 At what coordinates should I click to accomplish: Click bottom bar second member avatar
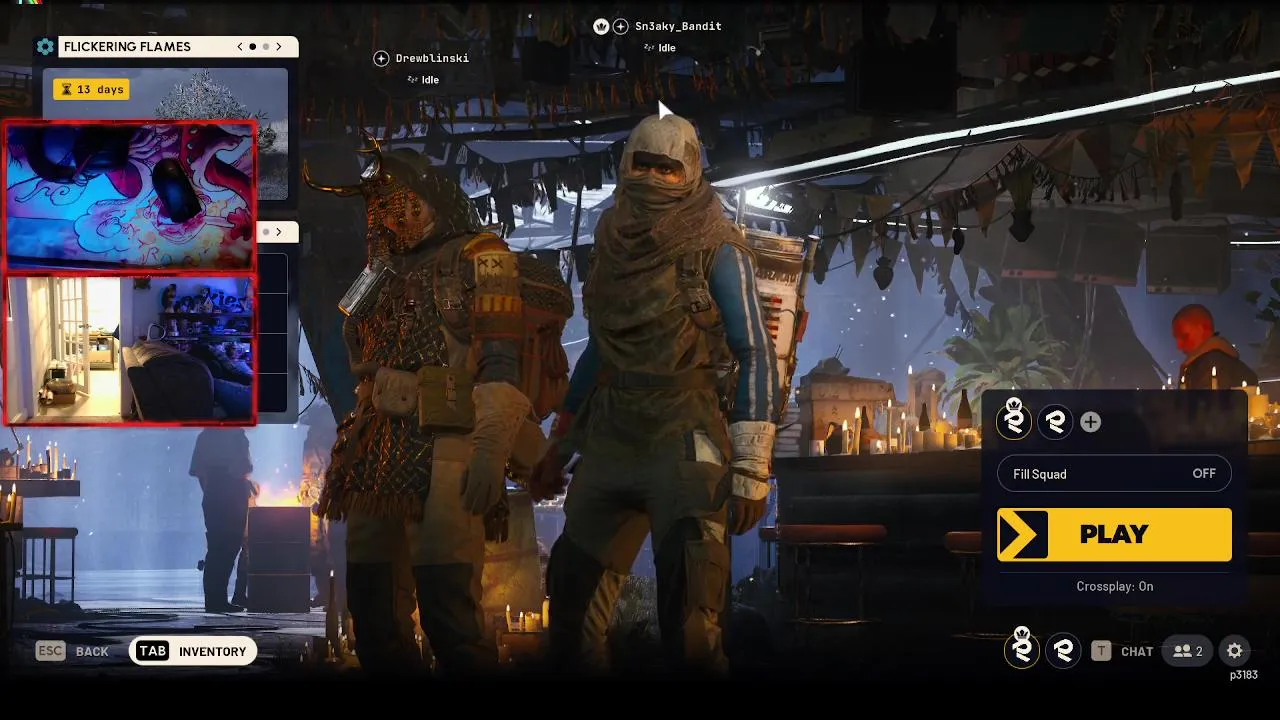(1063, 651)
